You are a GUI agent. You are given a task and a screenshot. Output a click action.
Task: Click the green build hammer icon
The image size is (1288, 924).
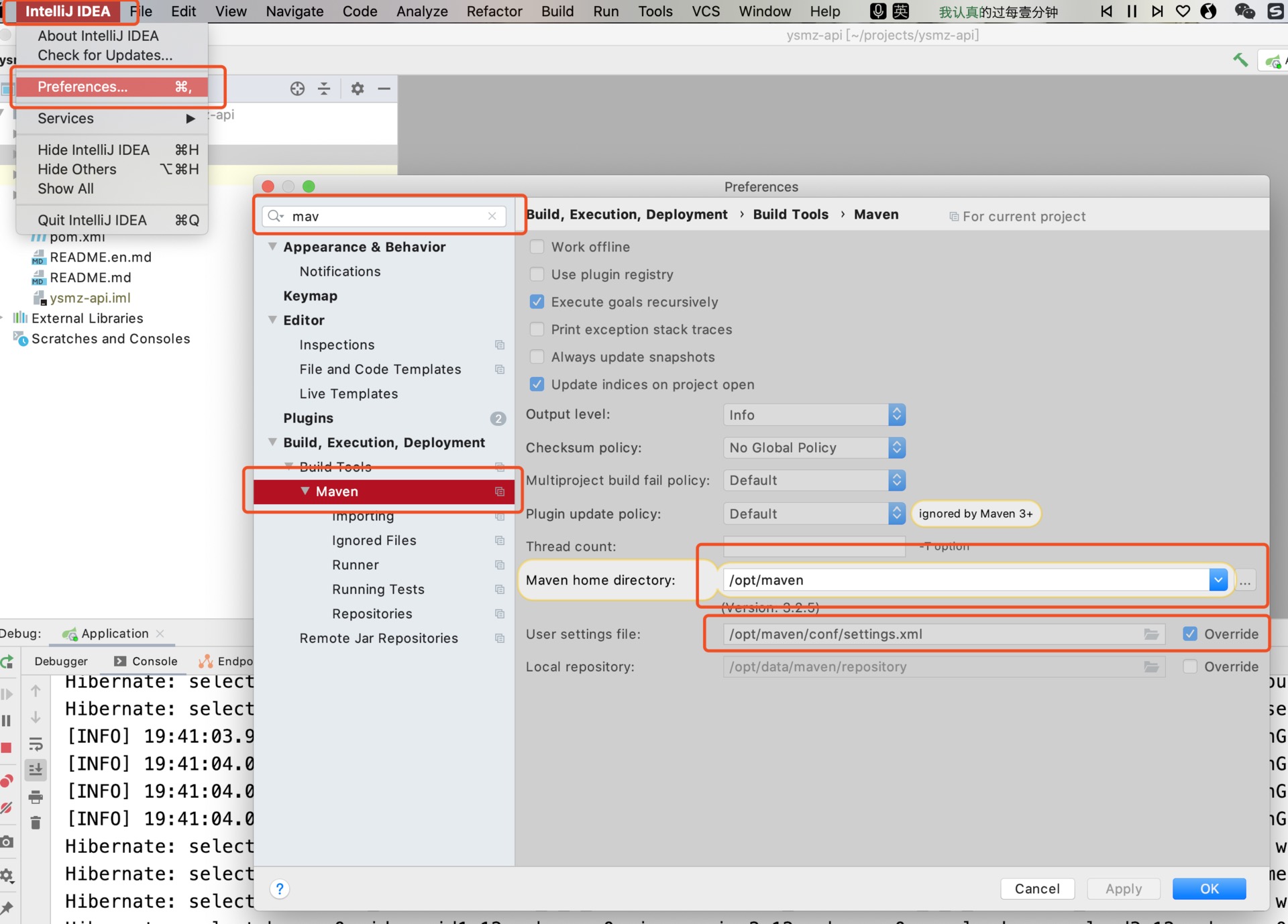(1240, 60)
